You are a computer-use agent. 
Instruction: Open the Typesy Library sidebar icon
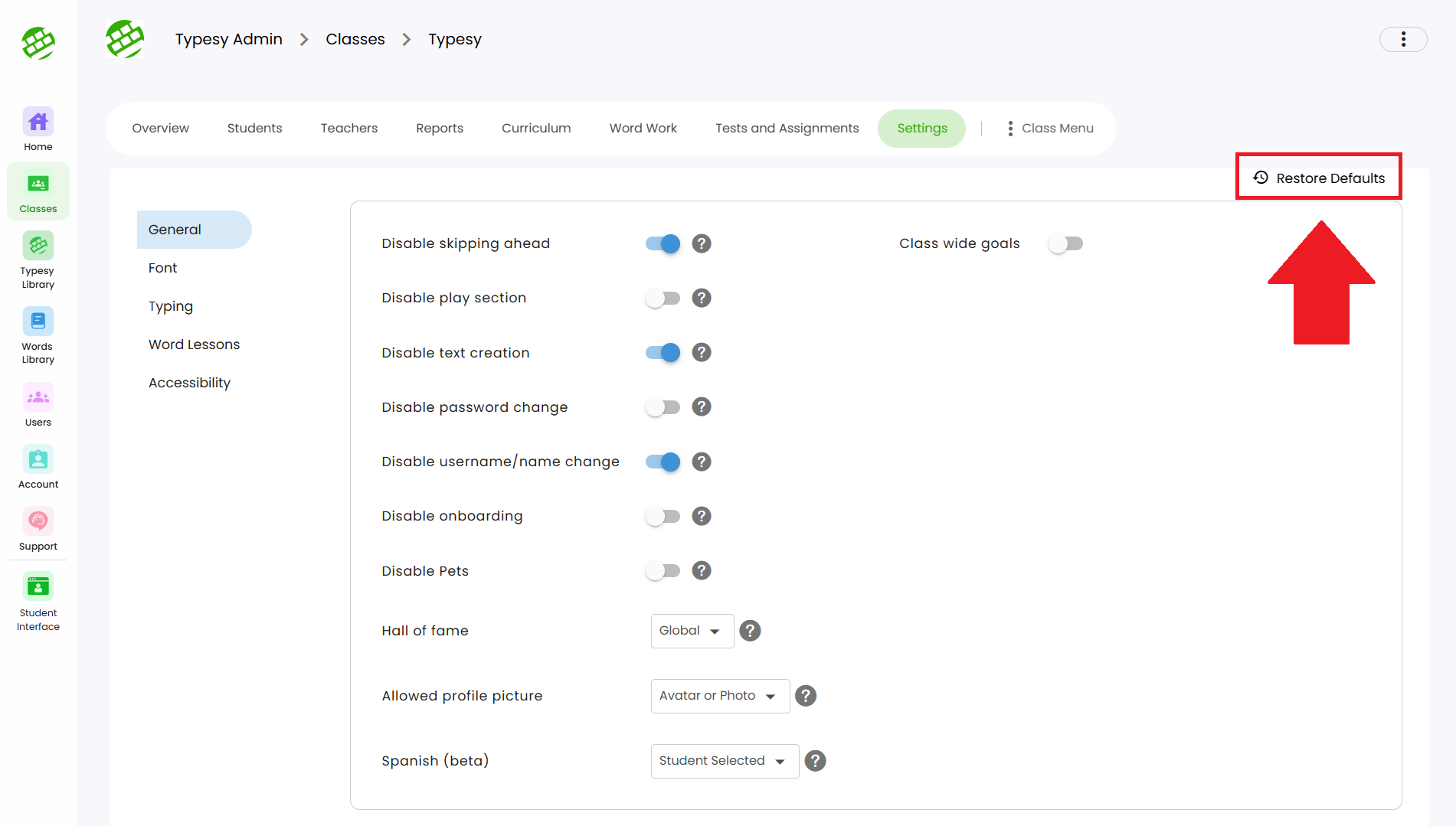[x=38, y=246]
